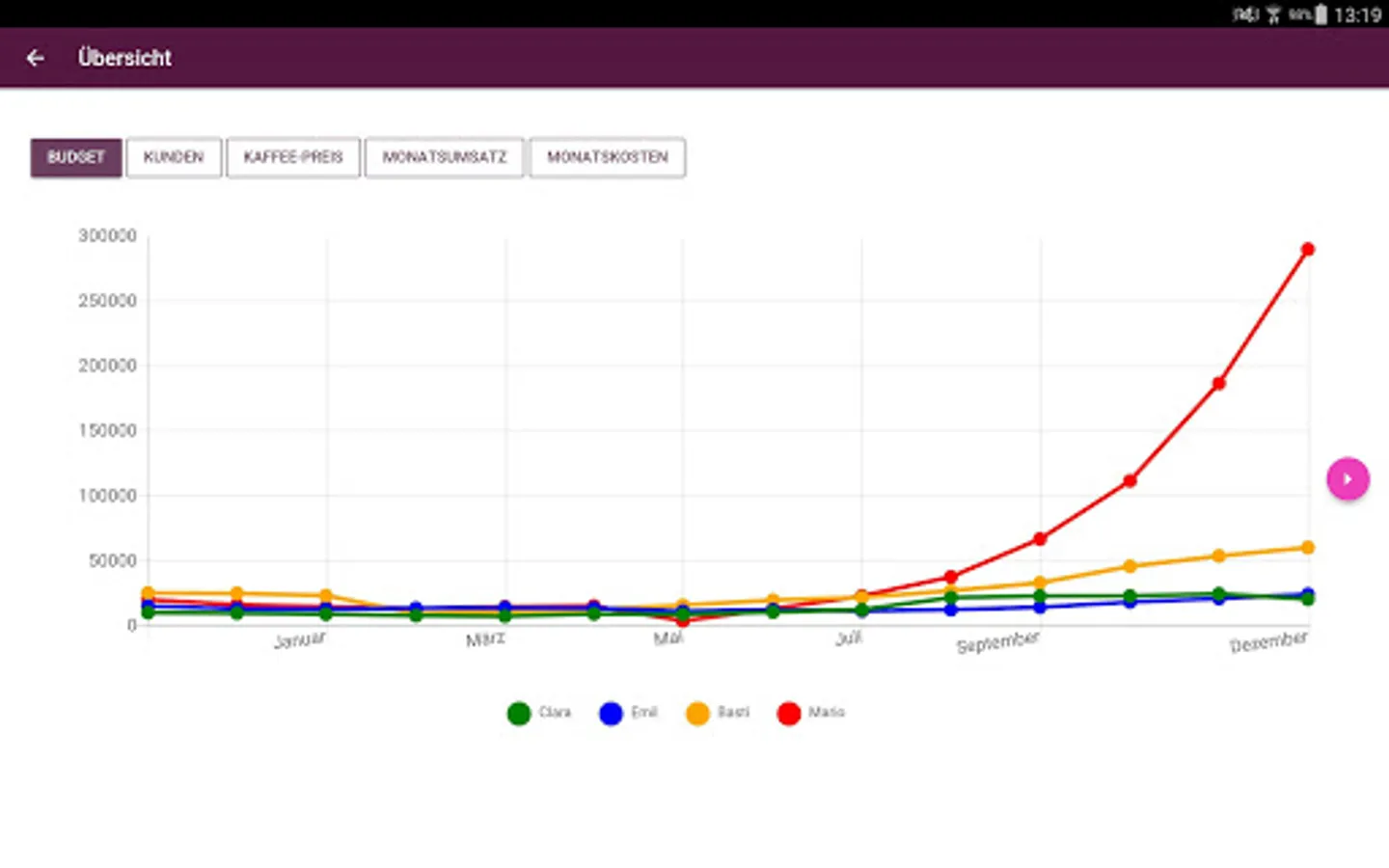The width and height of the screenshot is (1389, 868).
Task: Click the Wi-Fi status icon
Action: 1273,14
